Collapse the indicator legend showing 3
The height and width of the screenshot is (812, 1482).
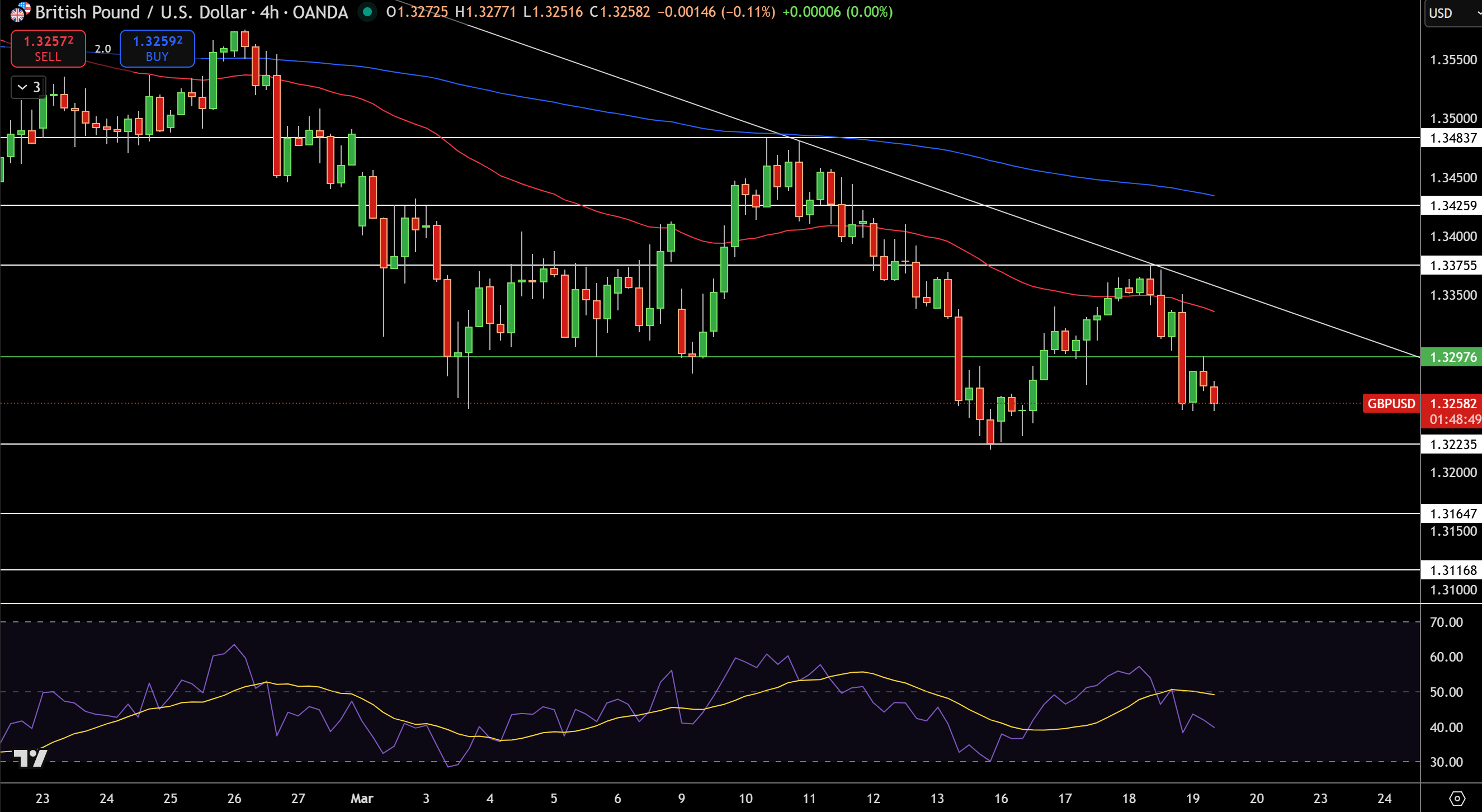click(x=28, y=87)
